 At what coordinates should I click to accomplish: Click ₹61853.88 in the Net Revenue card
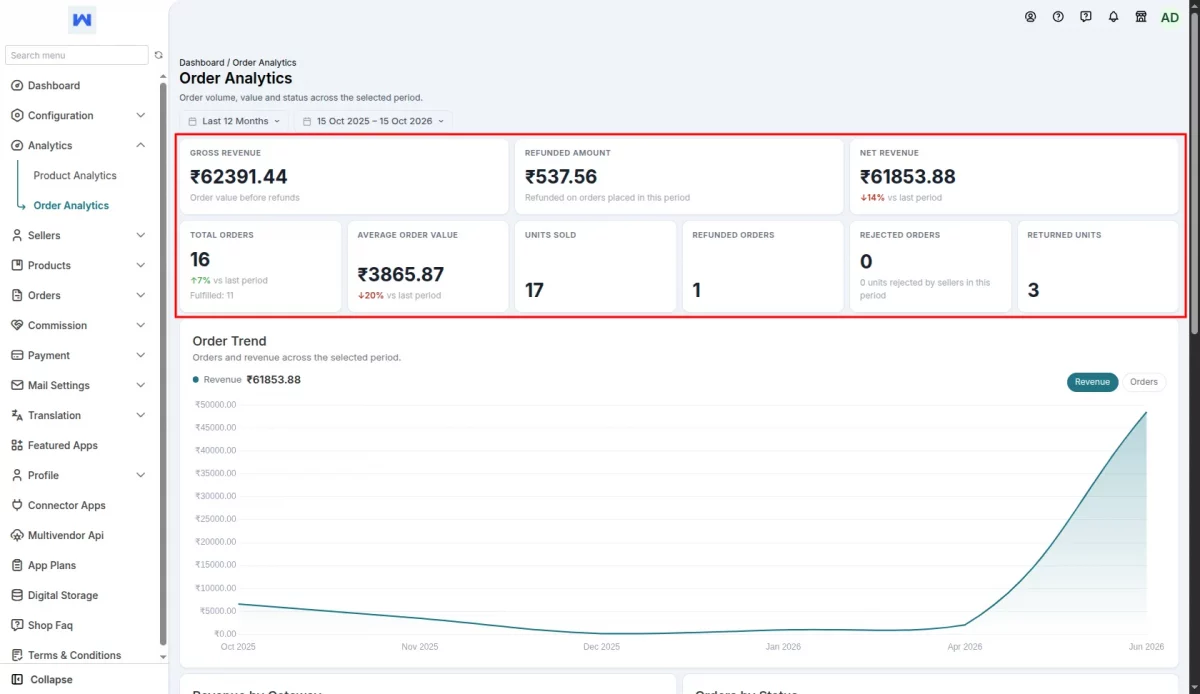click(908, 177)
